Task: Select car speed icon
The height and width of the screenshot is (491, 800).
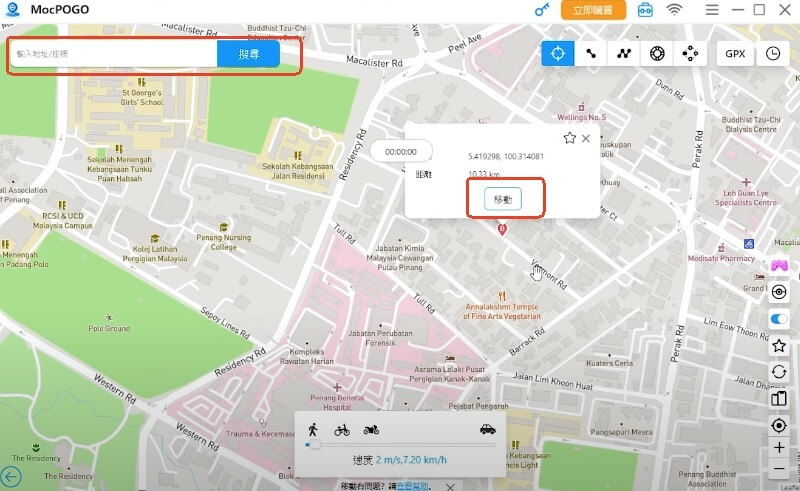Action: [488, 429]
